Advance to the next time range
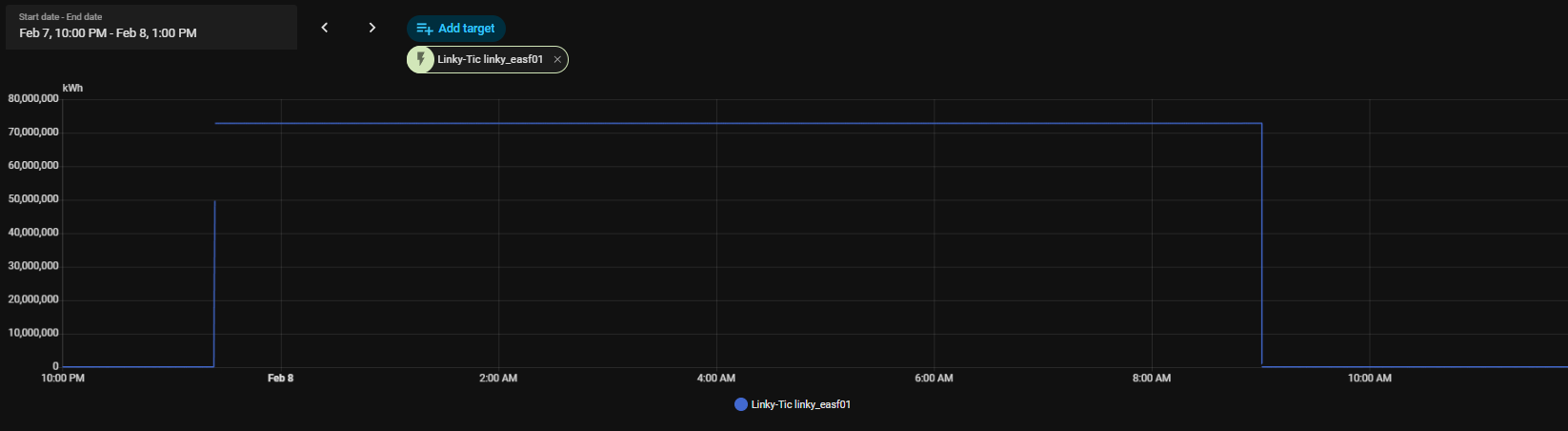This screenshot has width=1568, height=431. (372, 28)
